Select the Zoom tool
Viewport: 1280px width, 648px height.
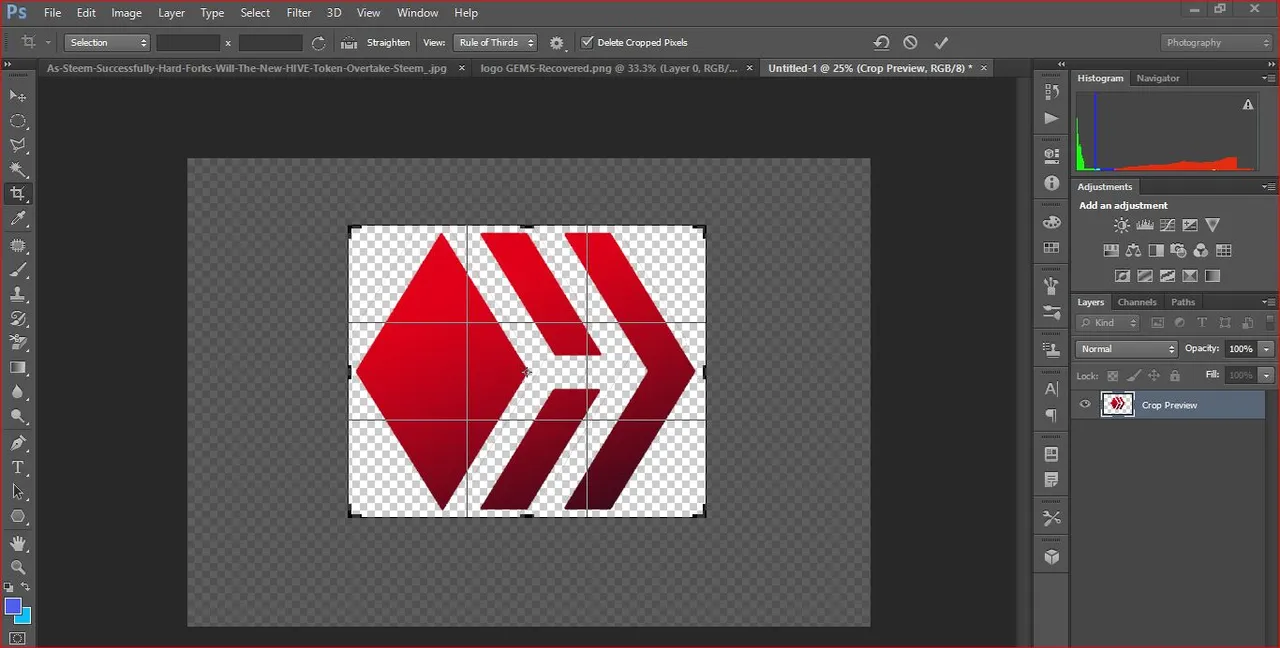point(18,567)
